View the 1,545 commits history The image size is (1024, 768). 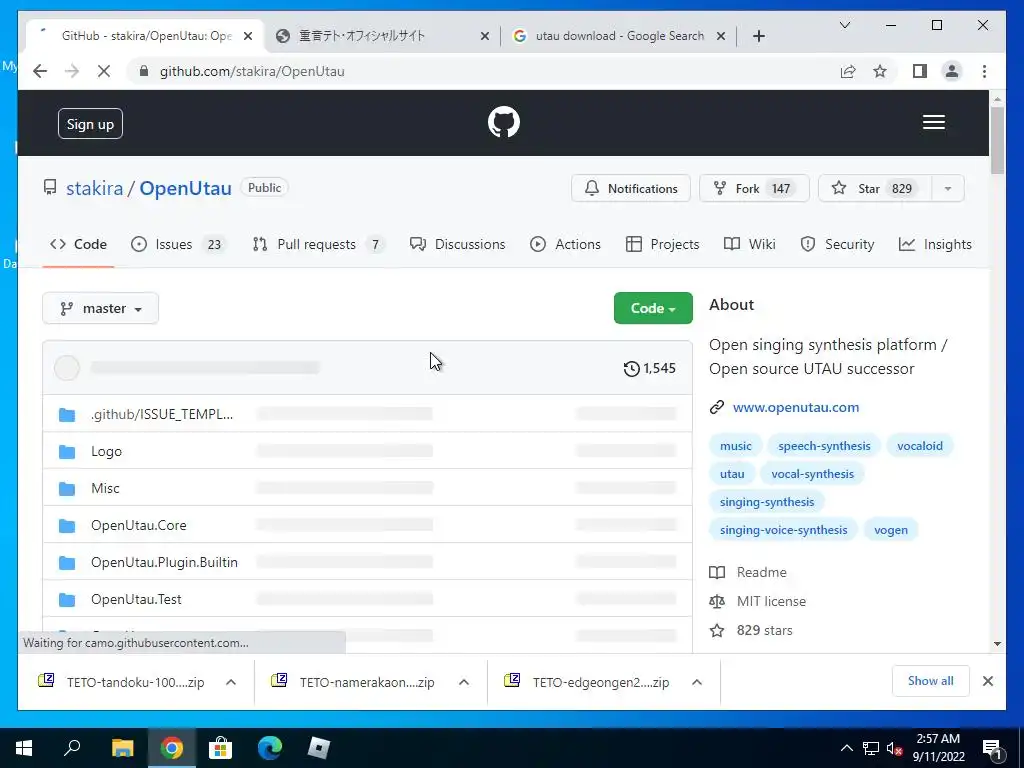click(x=650, y=368)
